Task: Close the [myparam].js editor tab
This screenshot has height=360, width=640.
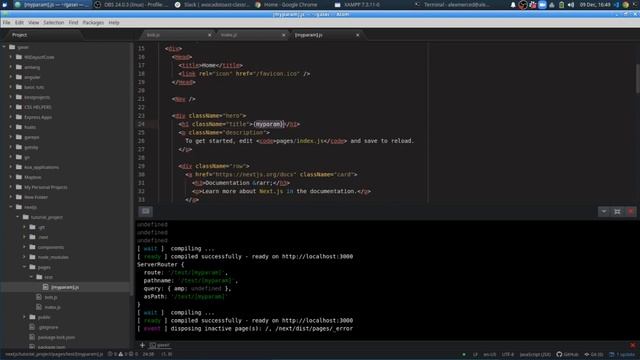Action: pyautogui.click(x=358, y=35)
